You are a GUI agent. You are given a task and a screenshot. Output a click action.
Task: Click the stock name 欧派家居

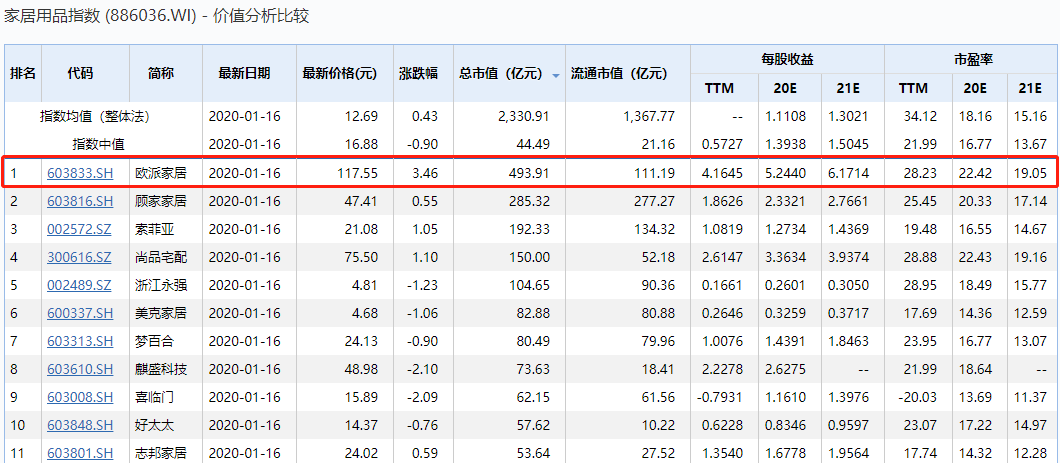pos(161,173)
